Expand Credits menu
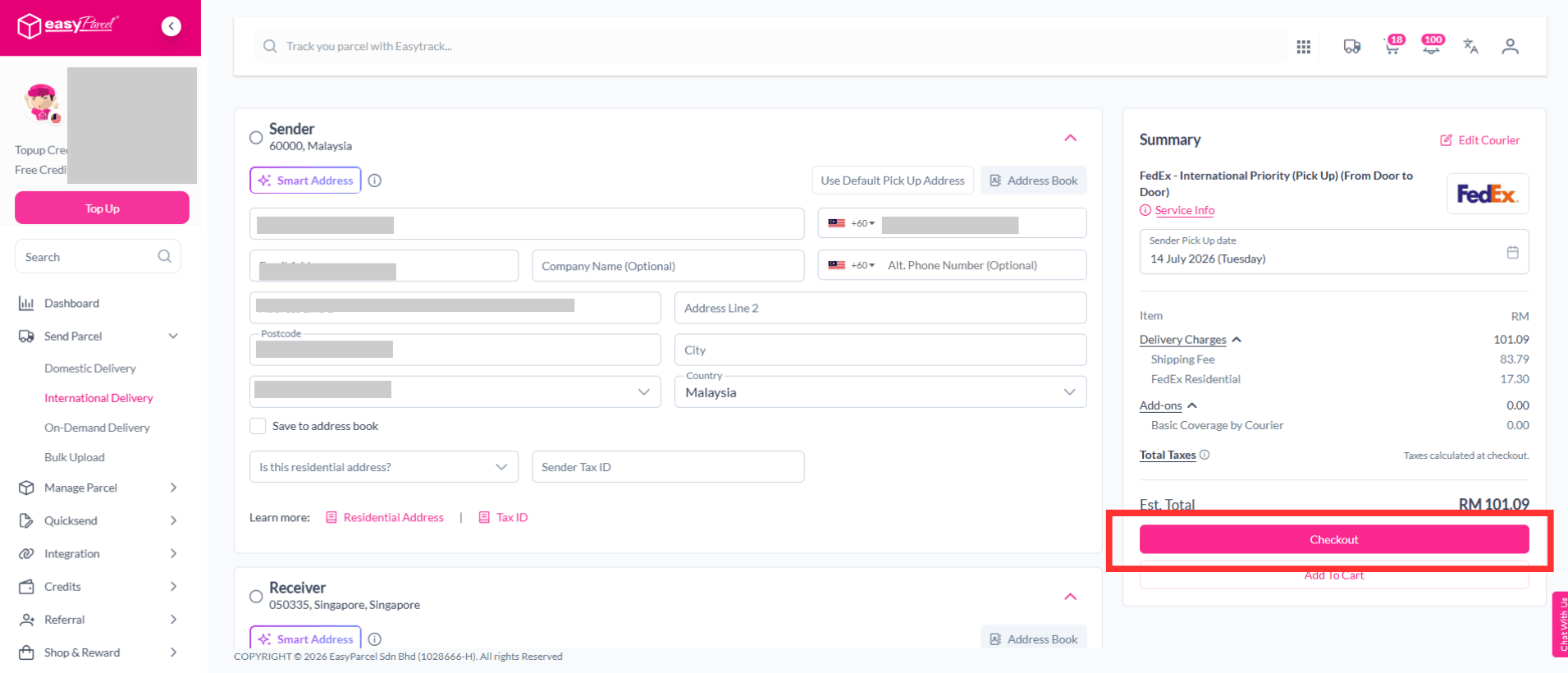 (x=98, y=587)
